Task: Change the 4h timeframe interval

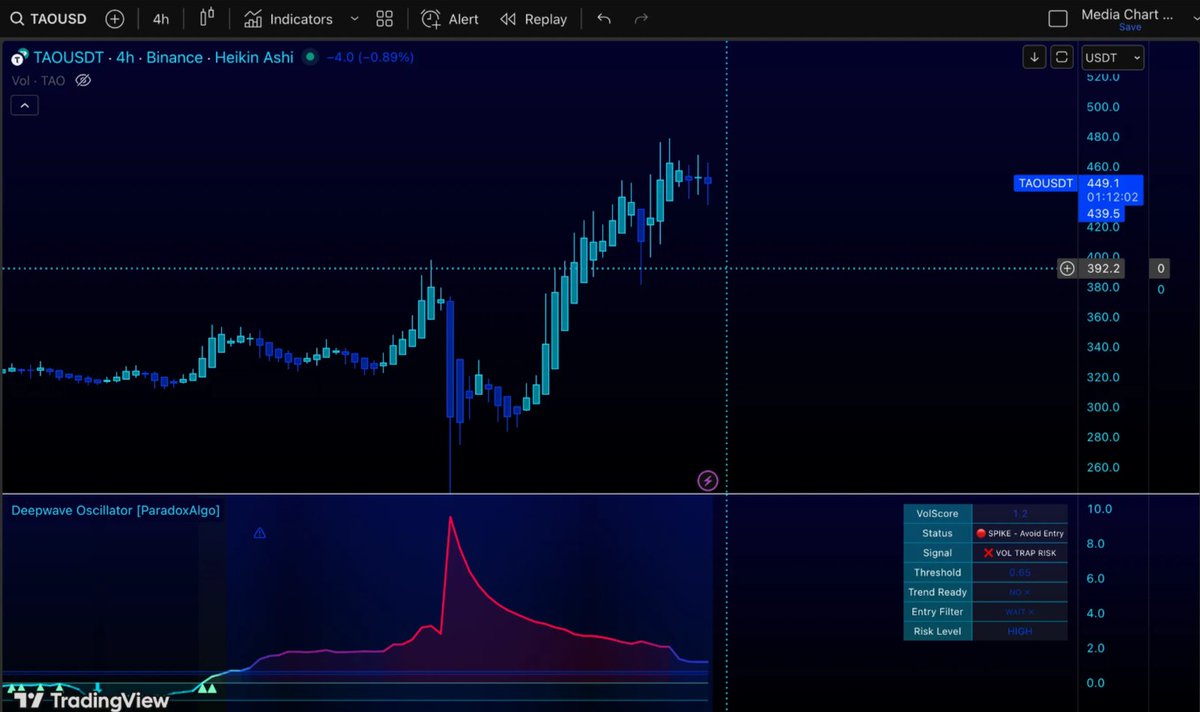Action: click(x=161, y=19)
